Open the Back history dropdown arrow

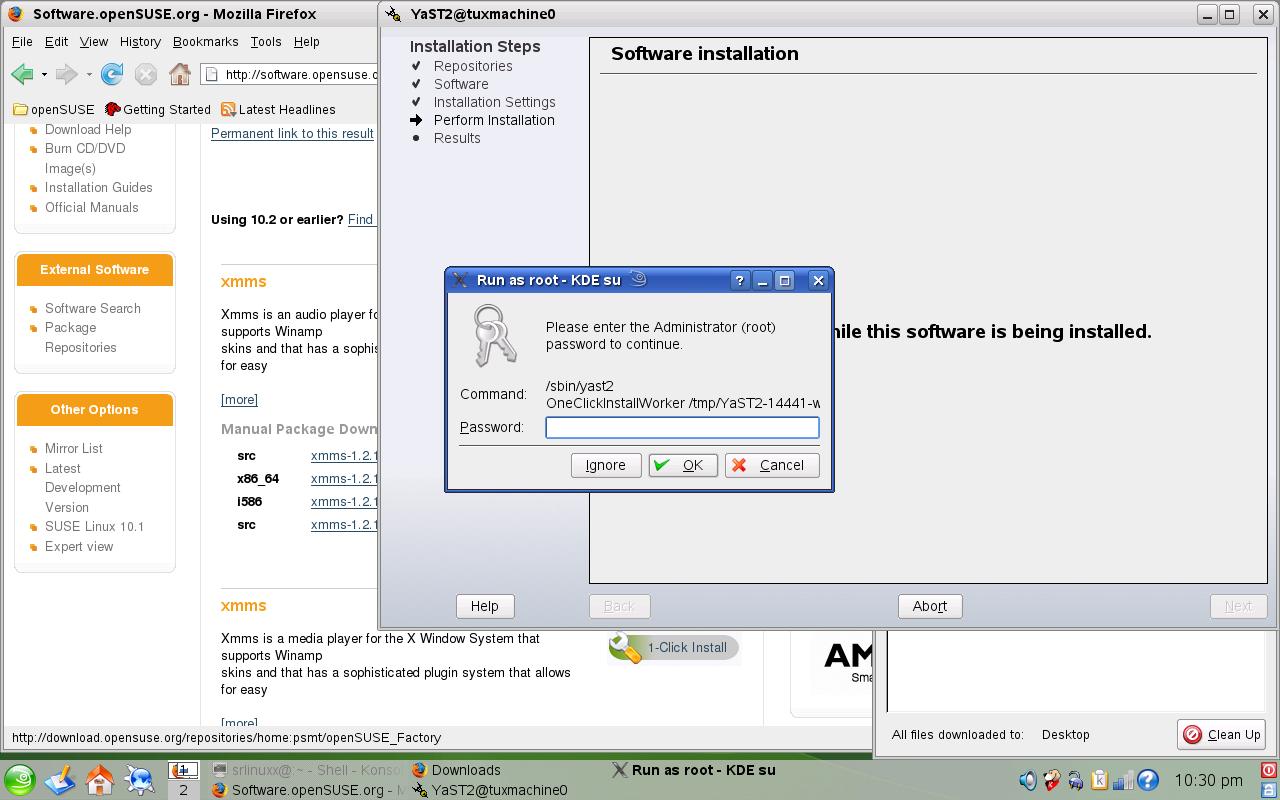tap(44, 74)
